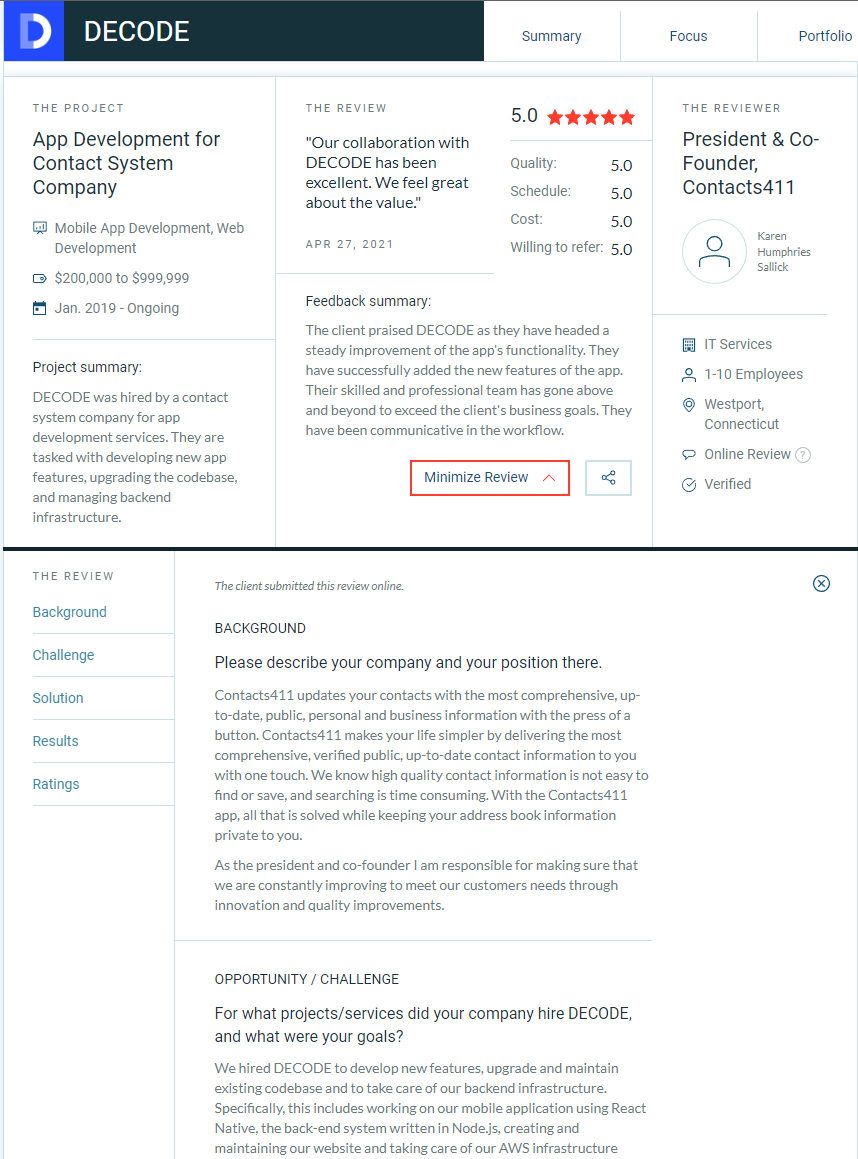Click 'Westport, Connecticut' location text
The image size is (858, 1159).
[741, 415]
